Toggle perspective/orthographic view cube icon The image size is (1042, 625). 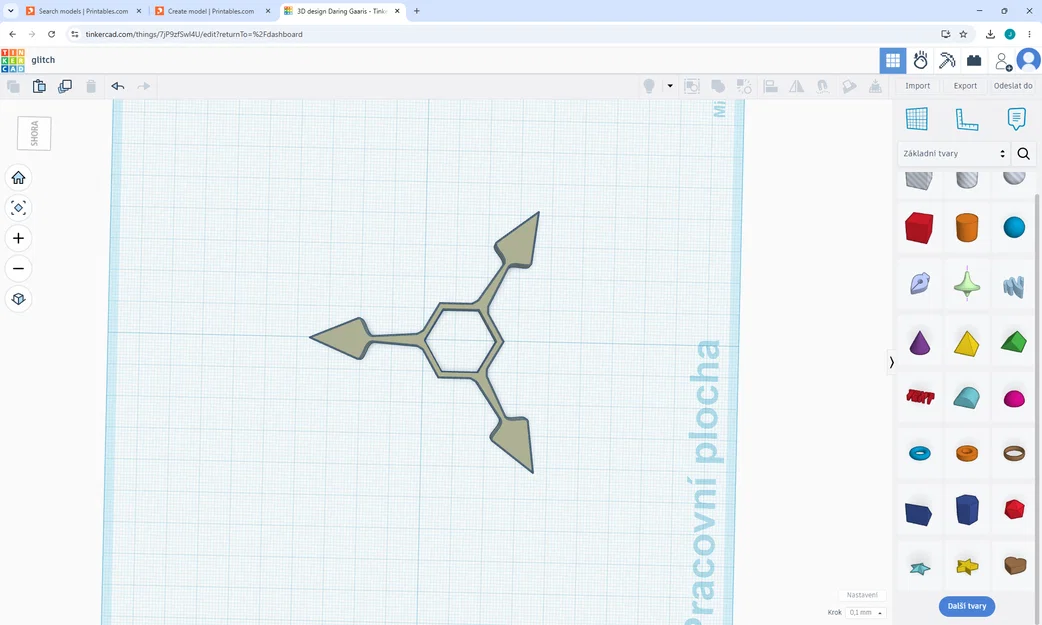click(x=19, y=299)
